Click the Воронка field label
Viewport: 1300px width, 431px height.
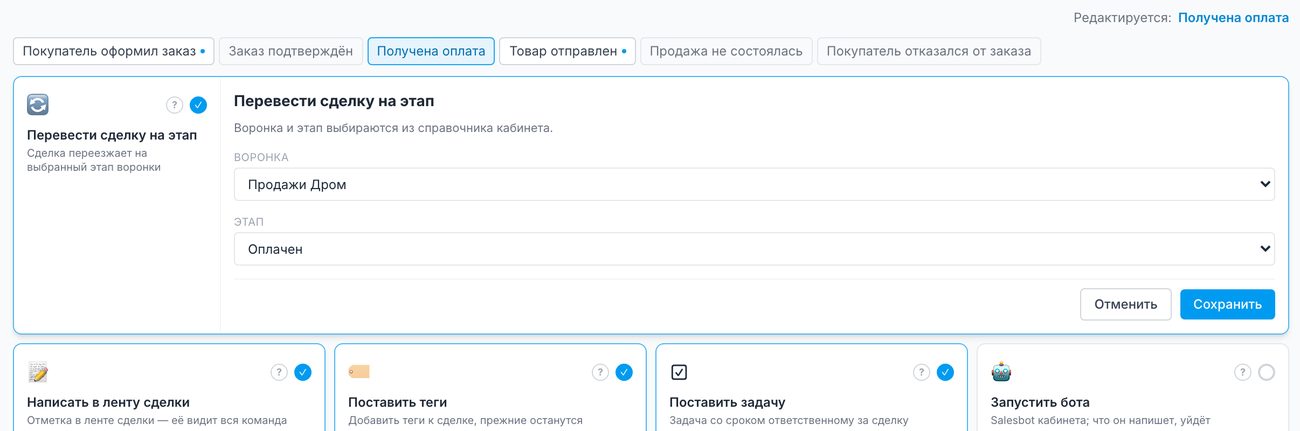pos(261,157)
